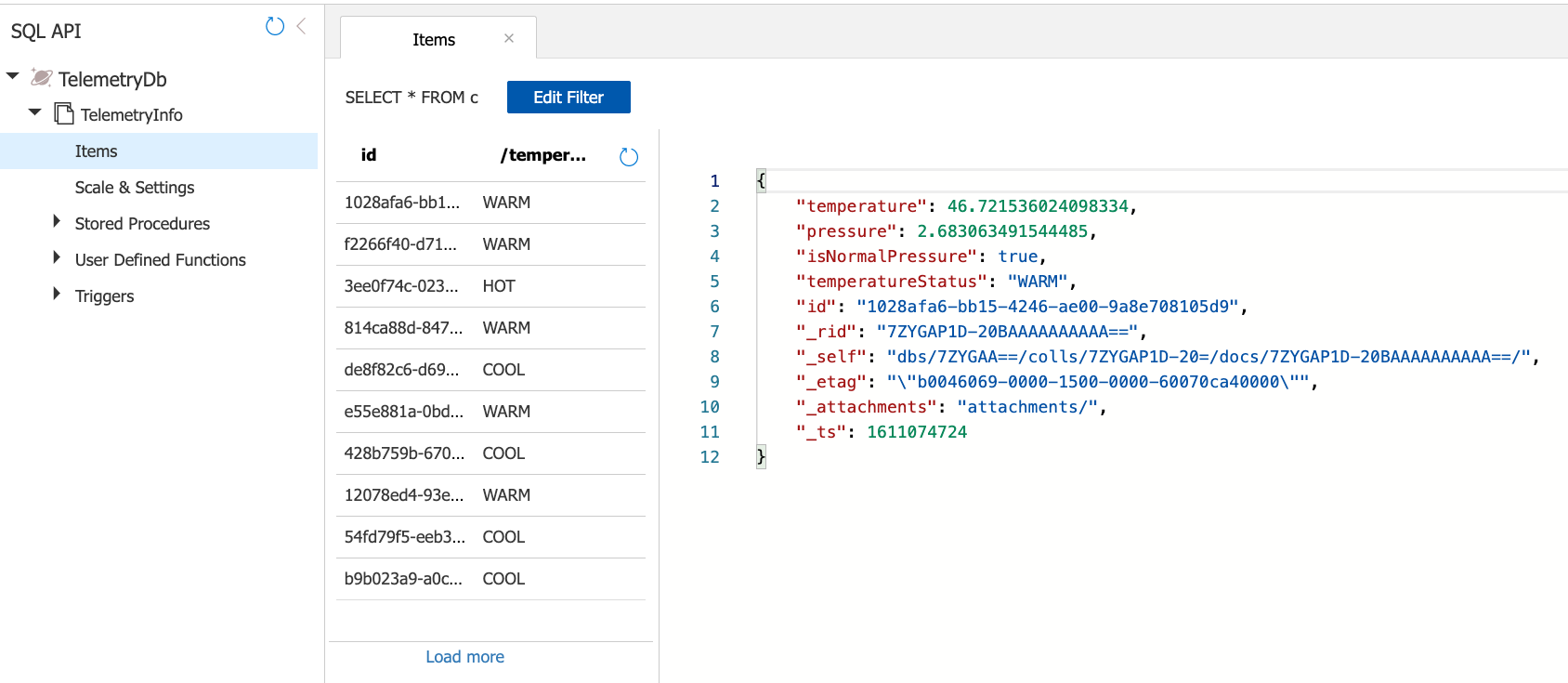Select the HOT item 3ee0f74c-023
Viewport: 1568px width, 683px height.
click(x=401, y=286)
